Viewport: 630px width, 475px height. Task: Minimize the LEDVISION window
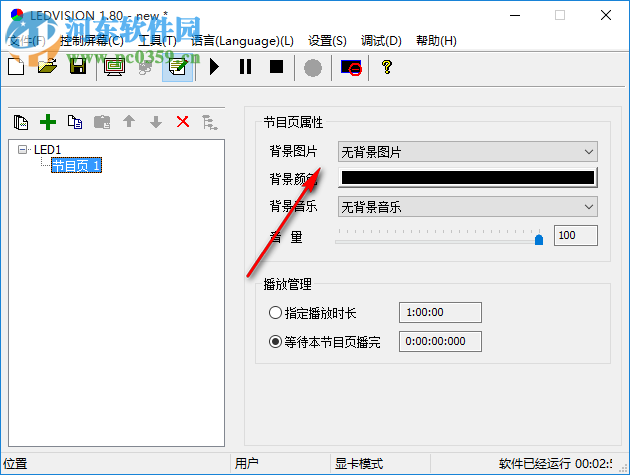(515, 16)
